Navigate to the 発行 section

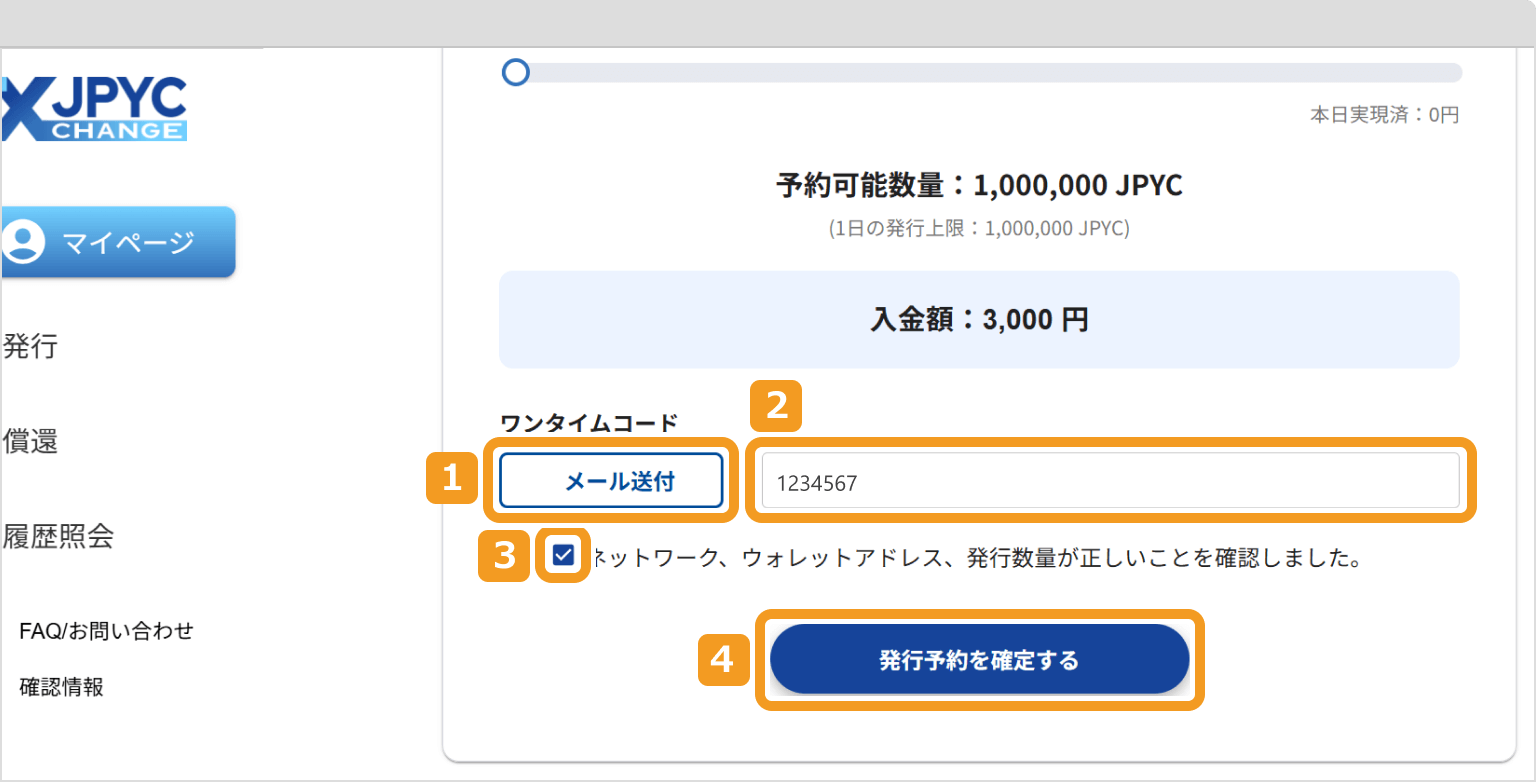(x=30, y=347)
